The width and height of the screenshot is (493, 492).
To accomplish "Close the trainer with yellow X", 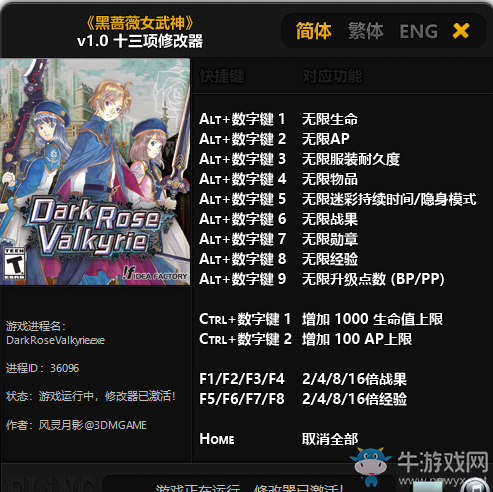I will click(x=461, y=31).
